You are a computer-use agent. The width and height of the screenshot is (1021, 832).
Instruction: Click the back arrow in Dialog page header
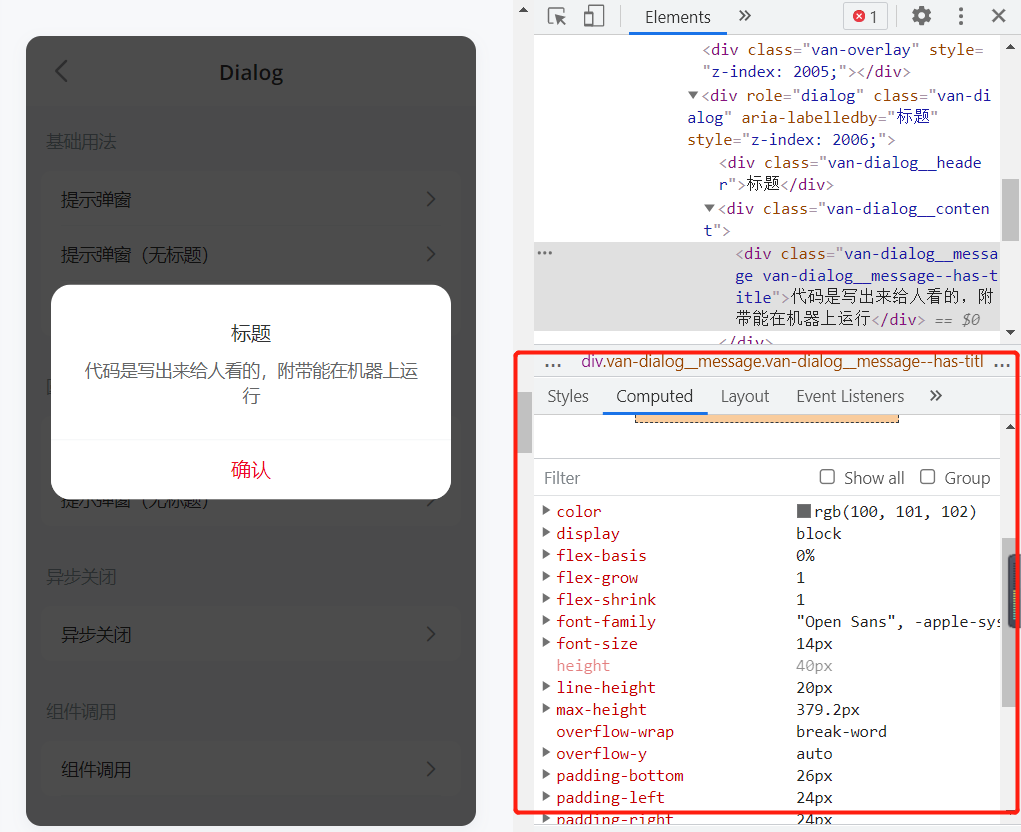60,71
